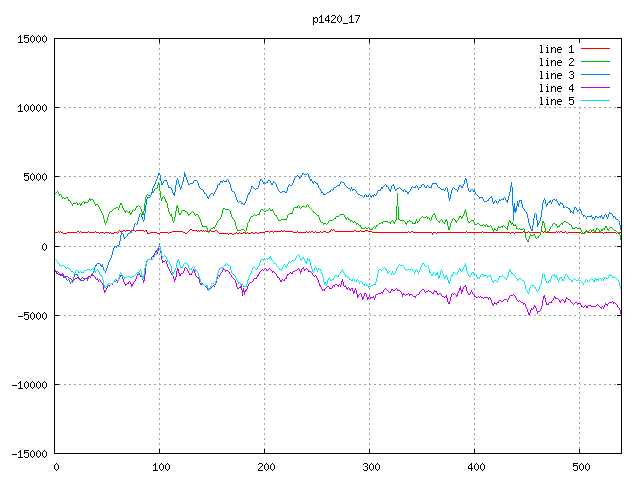Click the blue line 3 legend sample
The width and height of the screenshot is (640, 480).
point(595,75)
